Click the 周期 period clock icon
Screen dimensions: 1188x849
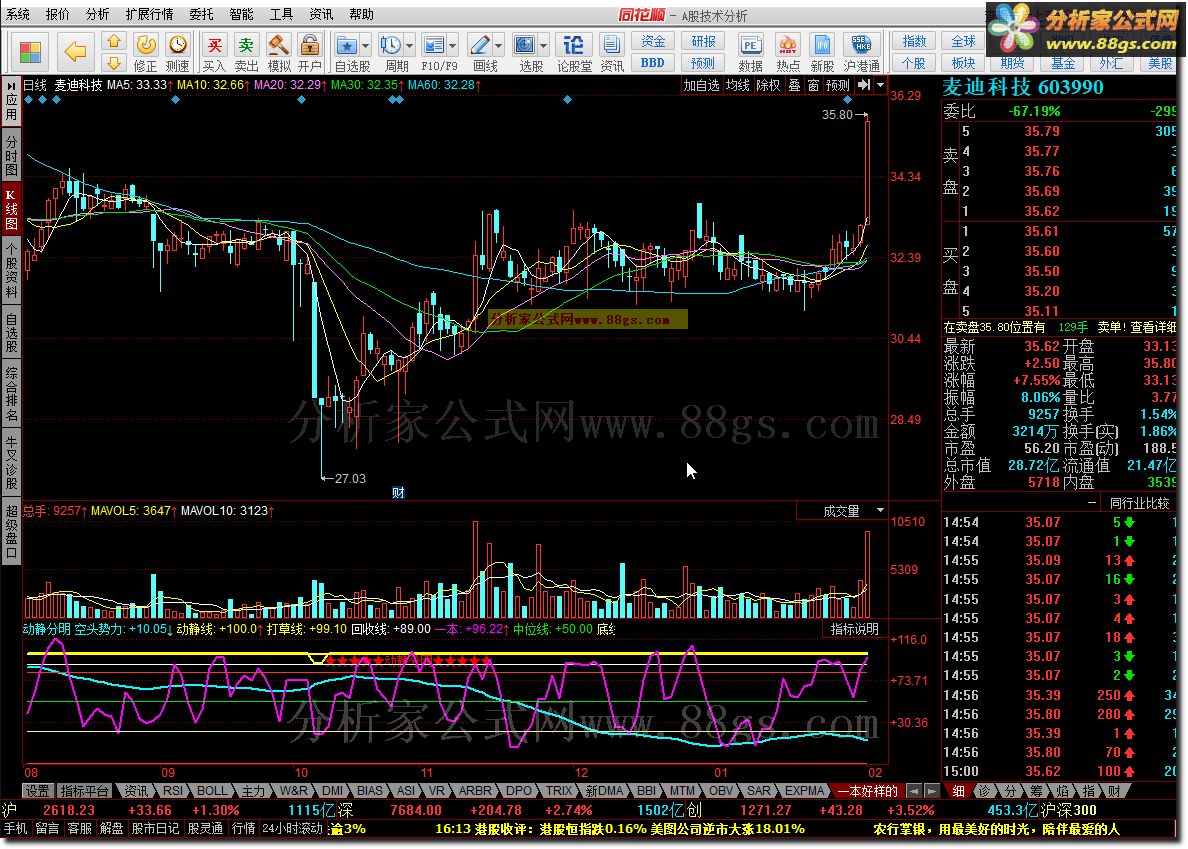coord(391,45)
